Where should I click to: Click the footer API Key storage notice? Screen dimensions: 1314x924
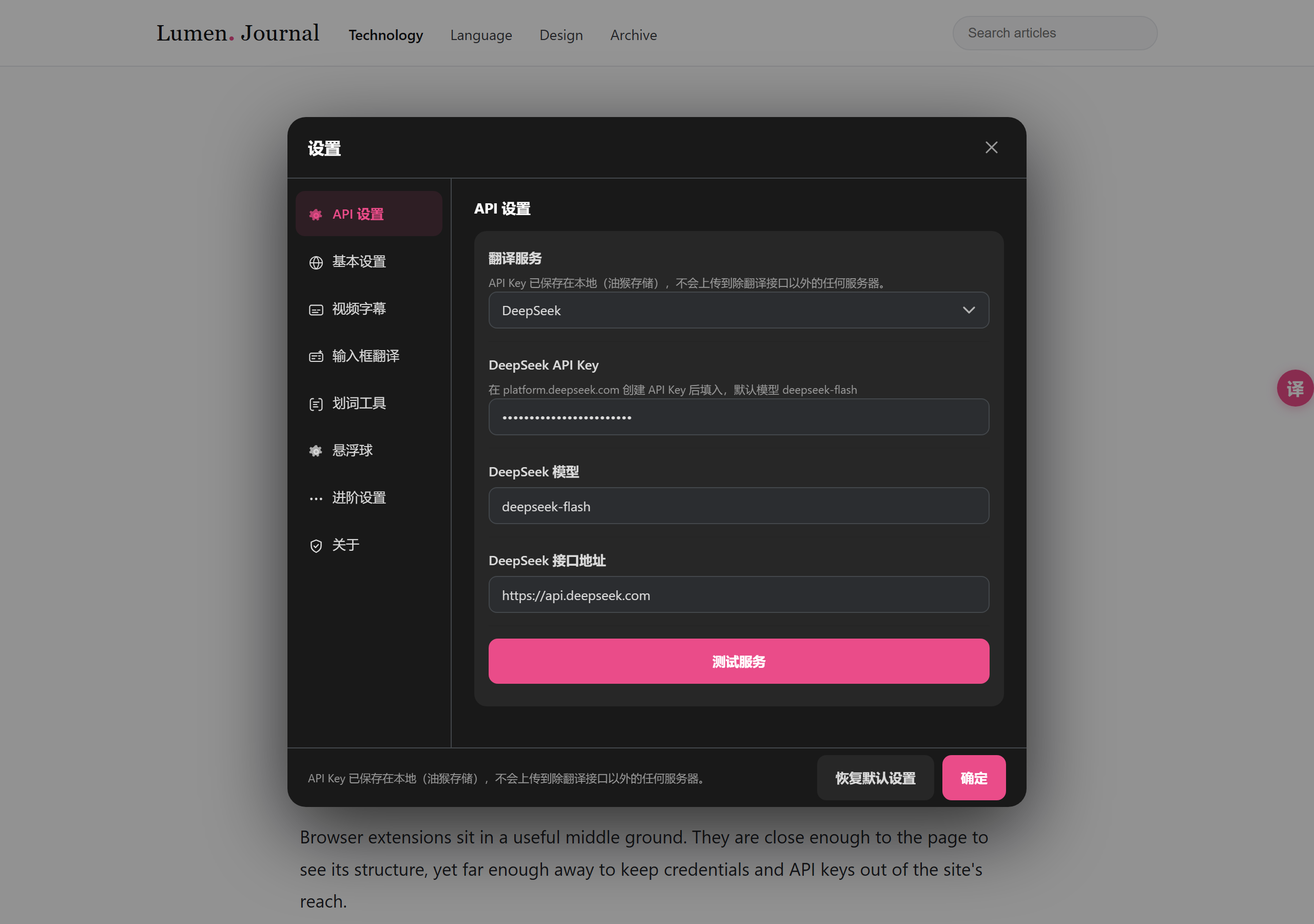point(506,778)
